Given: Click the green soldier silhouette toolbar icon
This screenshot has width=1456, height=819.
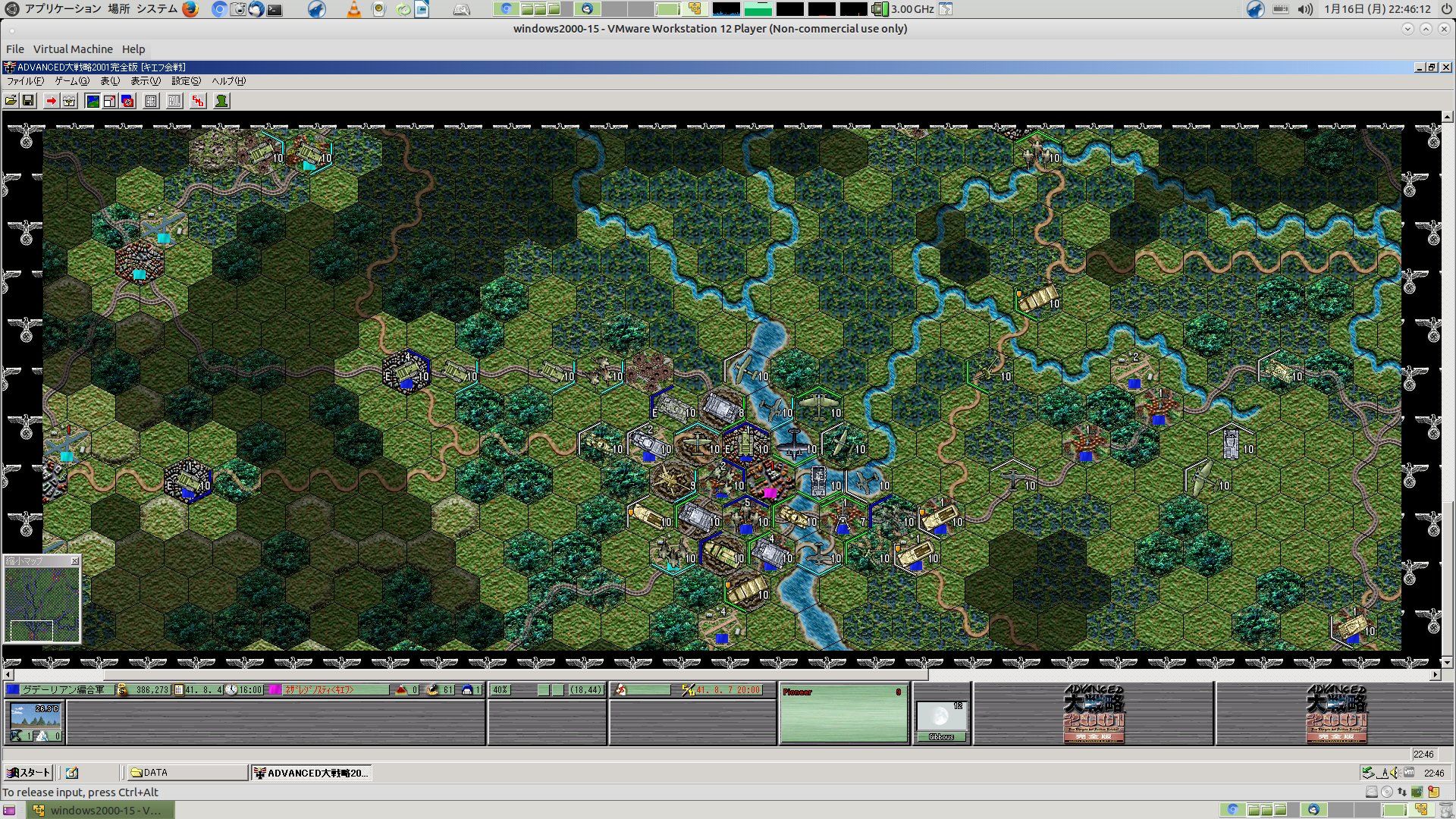Looking at the screenshot, I should pyautogui.click(x=221, y=101).
